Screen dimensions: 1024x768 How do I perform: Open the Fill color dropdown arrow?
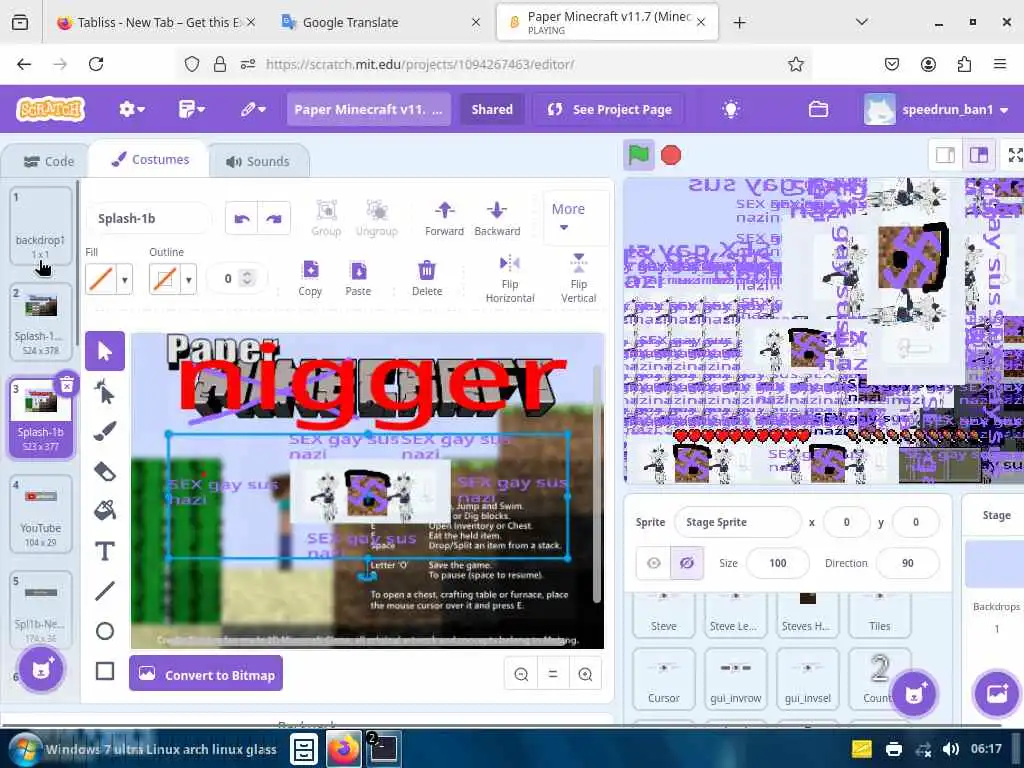[x=125, y=280]
